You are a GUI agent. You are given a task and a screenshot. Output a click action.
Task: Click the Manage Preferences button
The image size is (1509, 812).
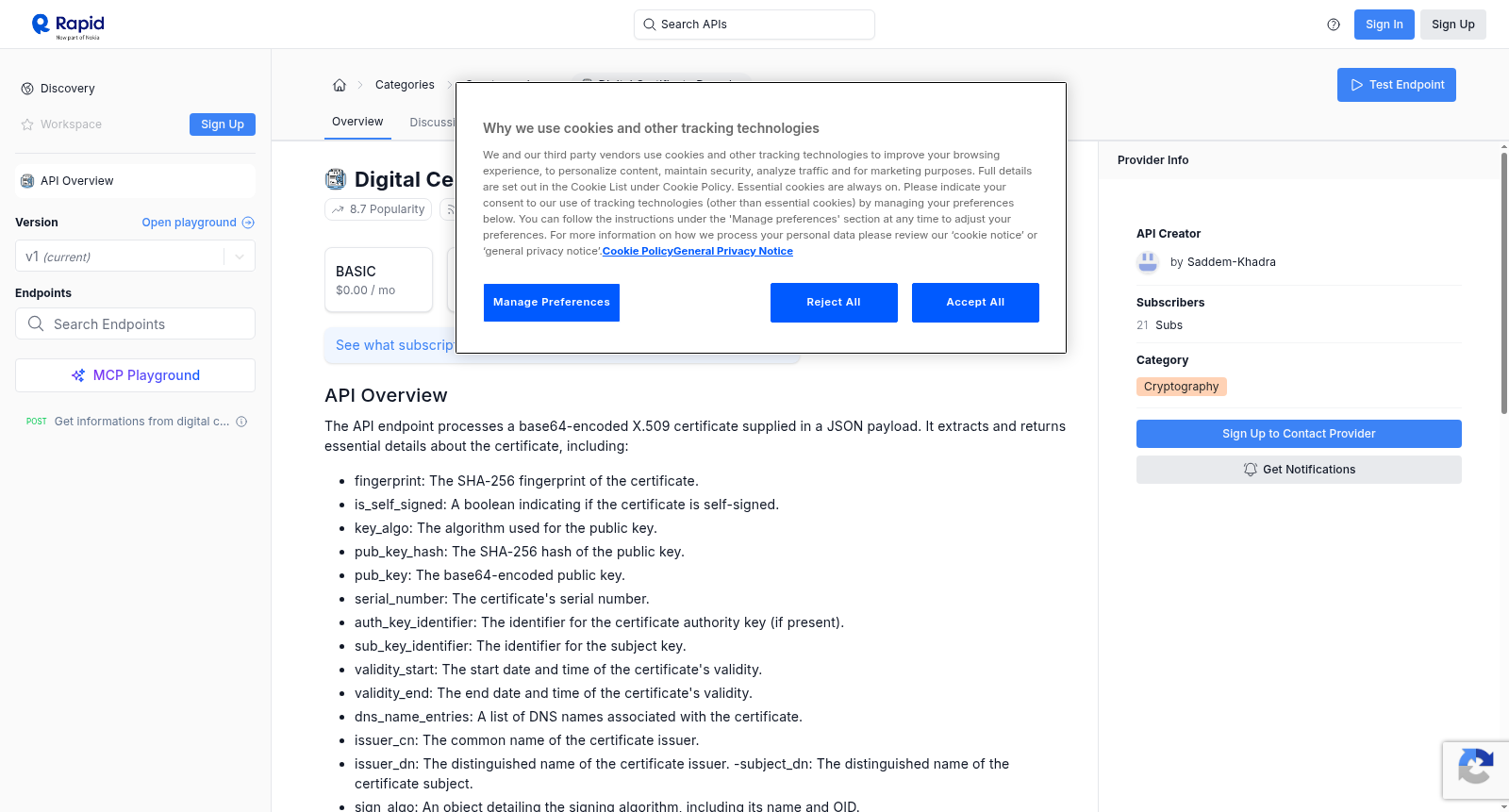pos(552,303)
